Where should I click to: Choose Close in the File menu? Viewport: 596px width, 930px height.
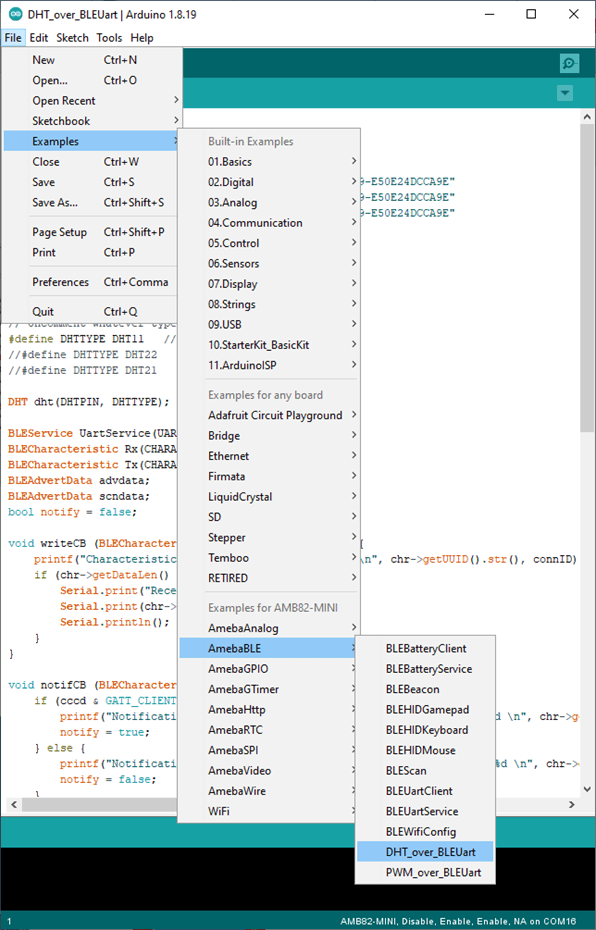tap(90, 161)
